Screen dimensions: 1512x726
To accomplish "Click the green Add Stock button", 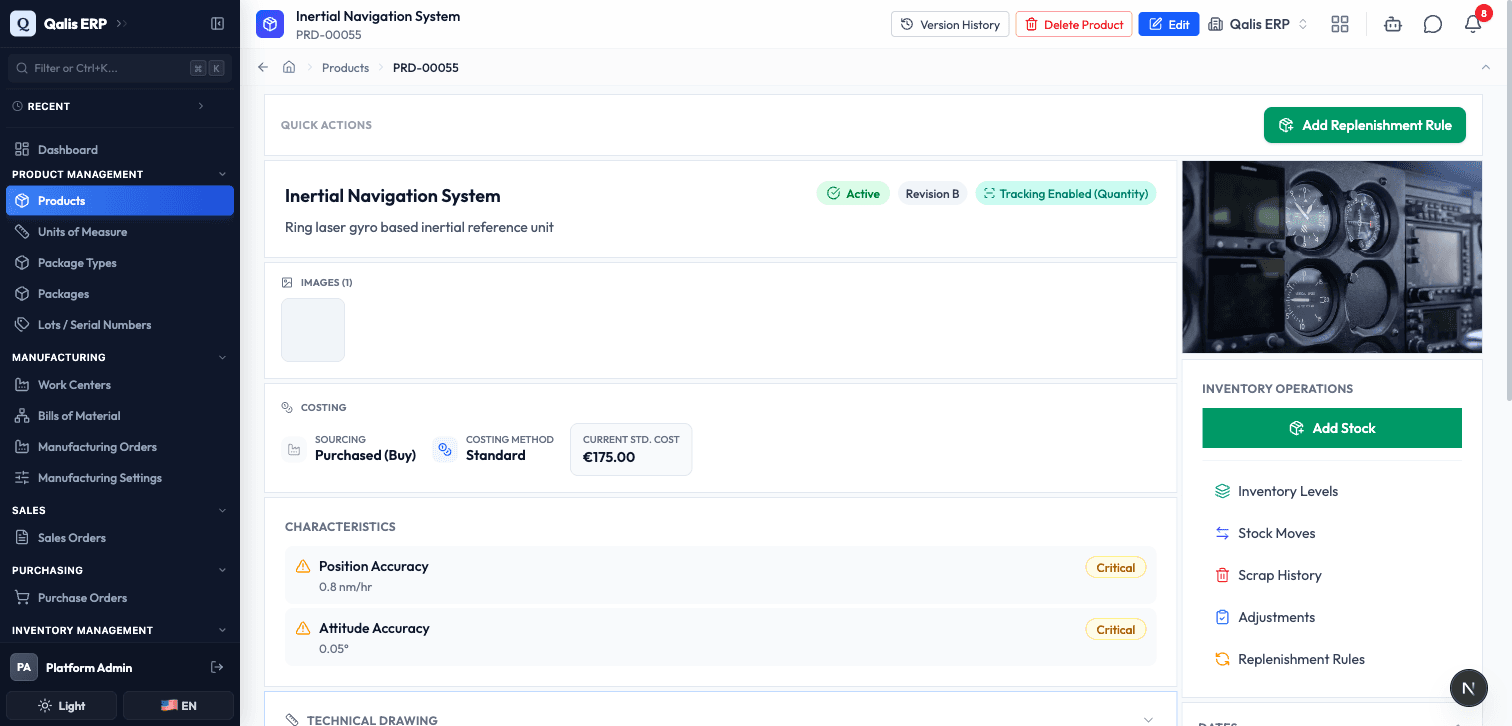I will (x=1332, y=428).
